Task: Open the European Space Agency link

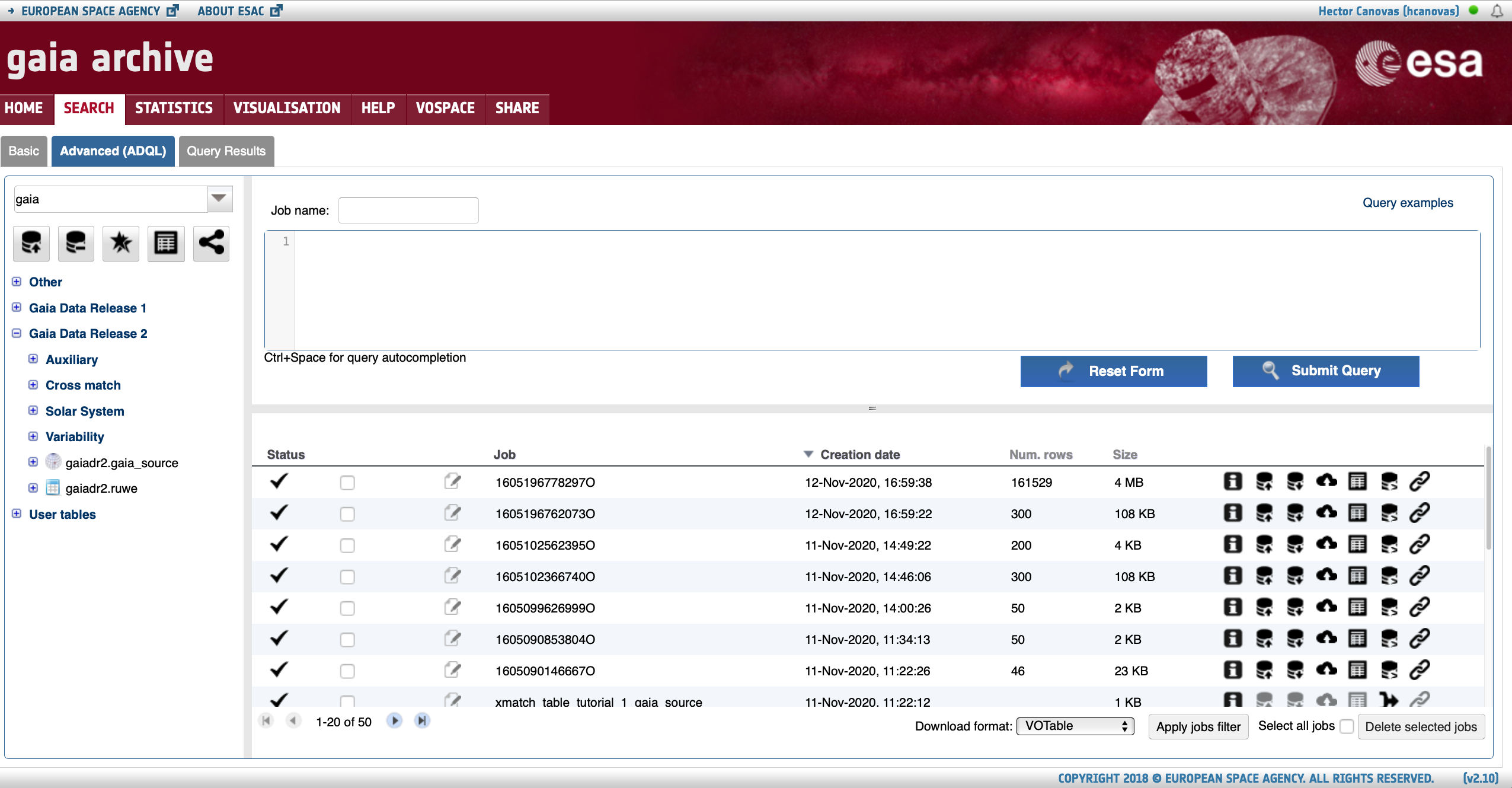Action: click(x=91, y=11)
